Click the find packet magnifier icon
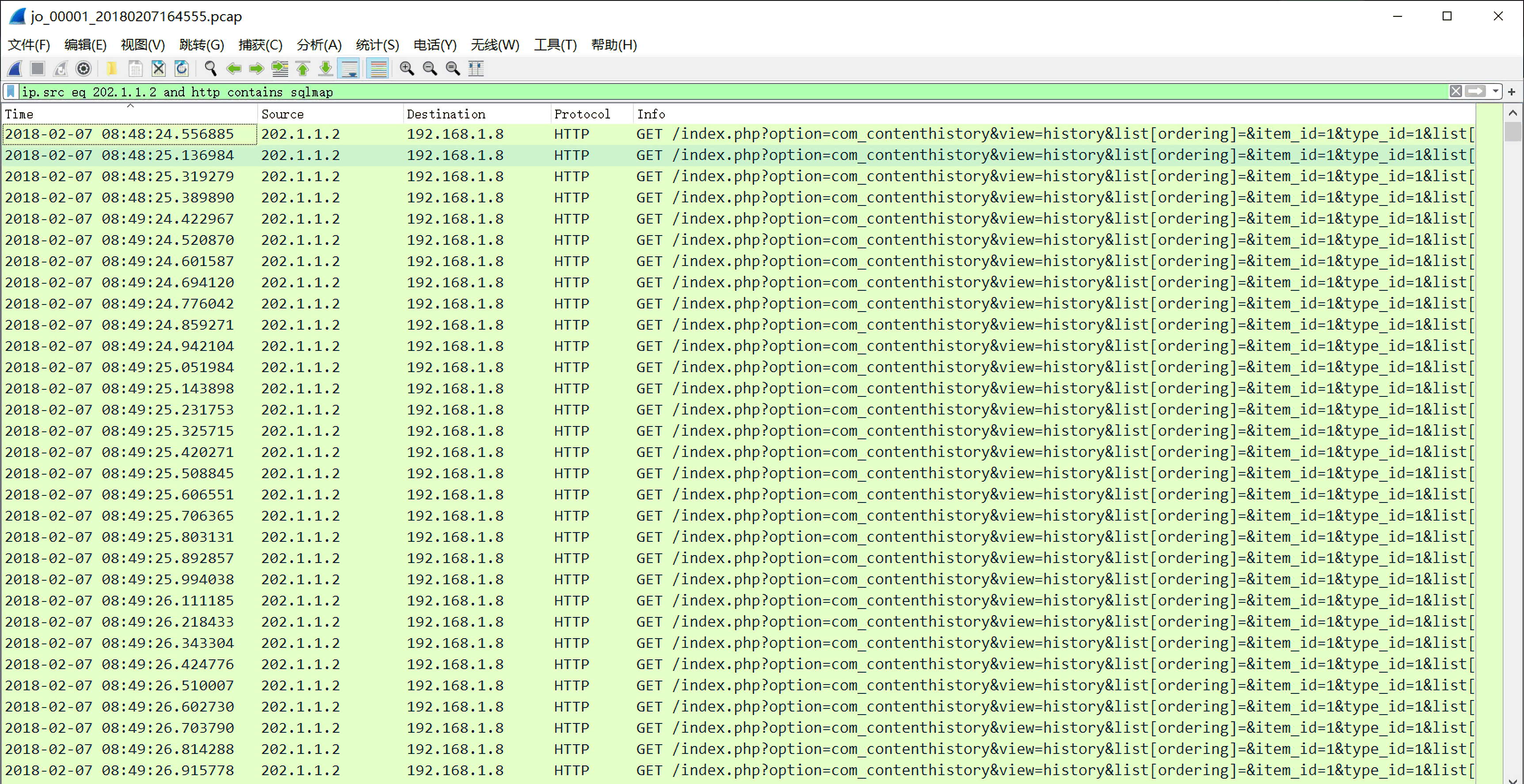The height and width of the screenshot is (784, 1524). tap(210, 69)
